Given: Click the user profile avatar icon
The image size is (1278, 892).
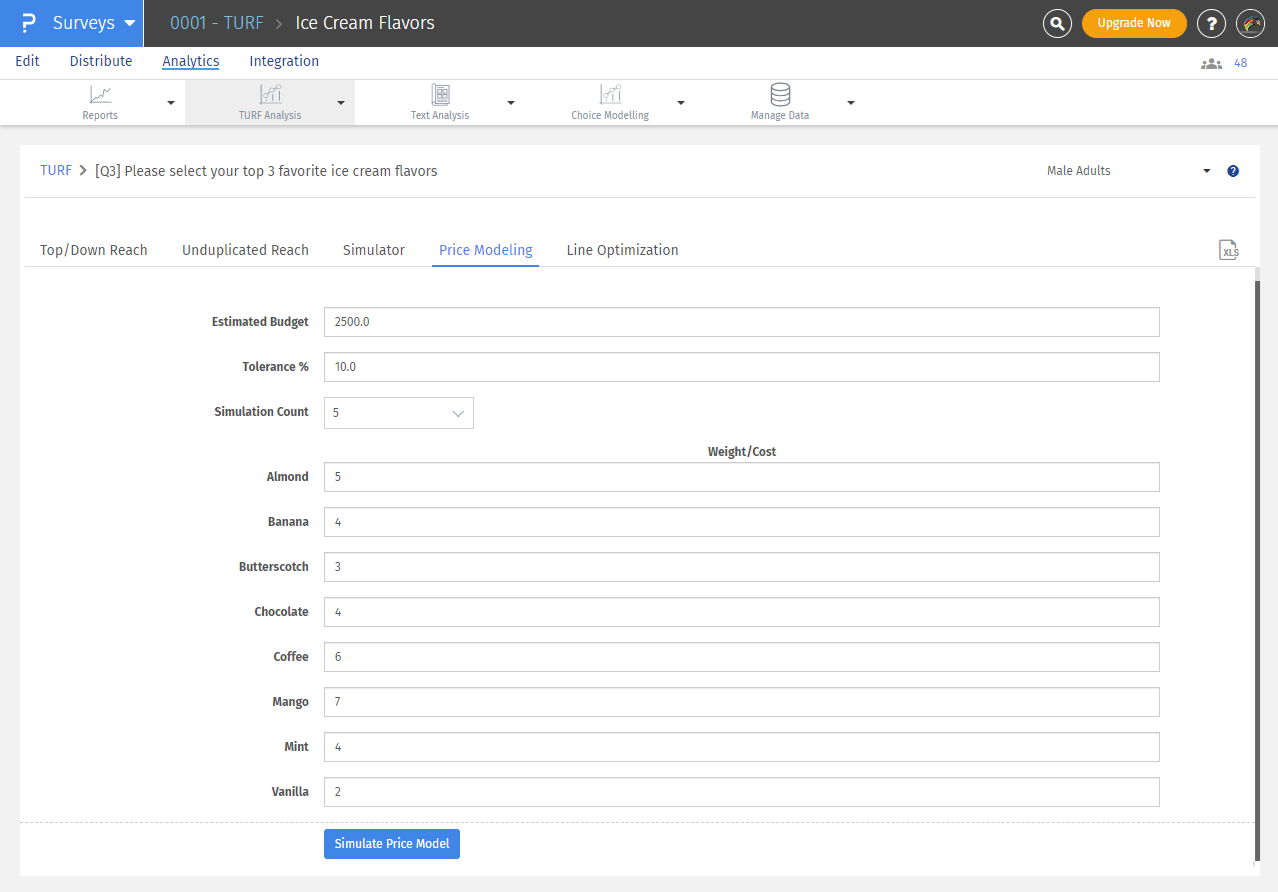Looking at the screenshot, I should click(x=1250, y=23).
